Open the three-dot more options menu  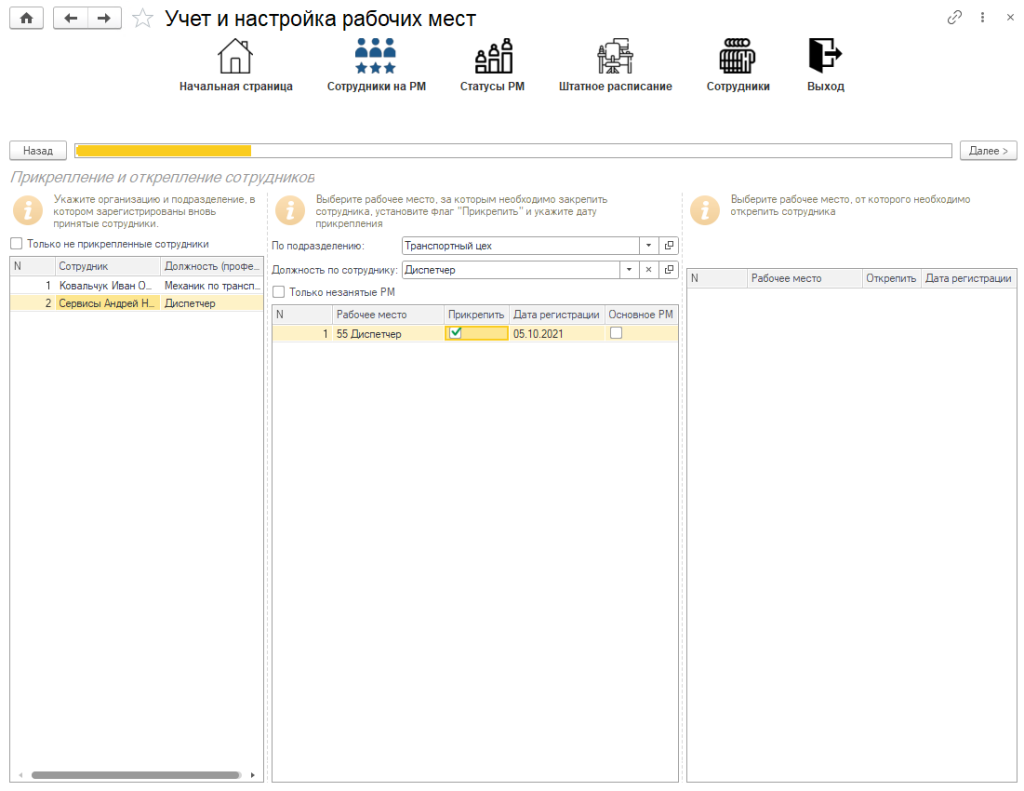pyautogui.click(x=983, y=18)
